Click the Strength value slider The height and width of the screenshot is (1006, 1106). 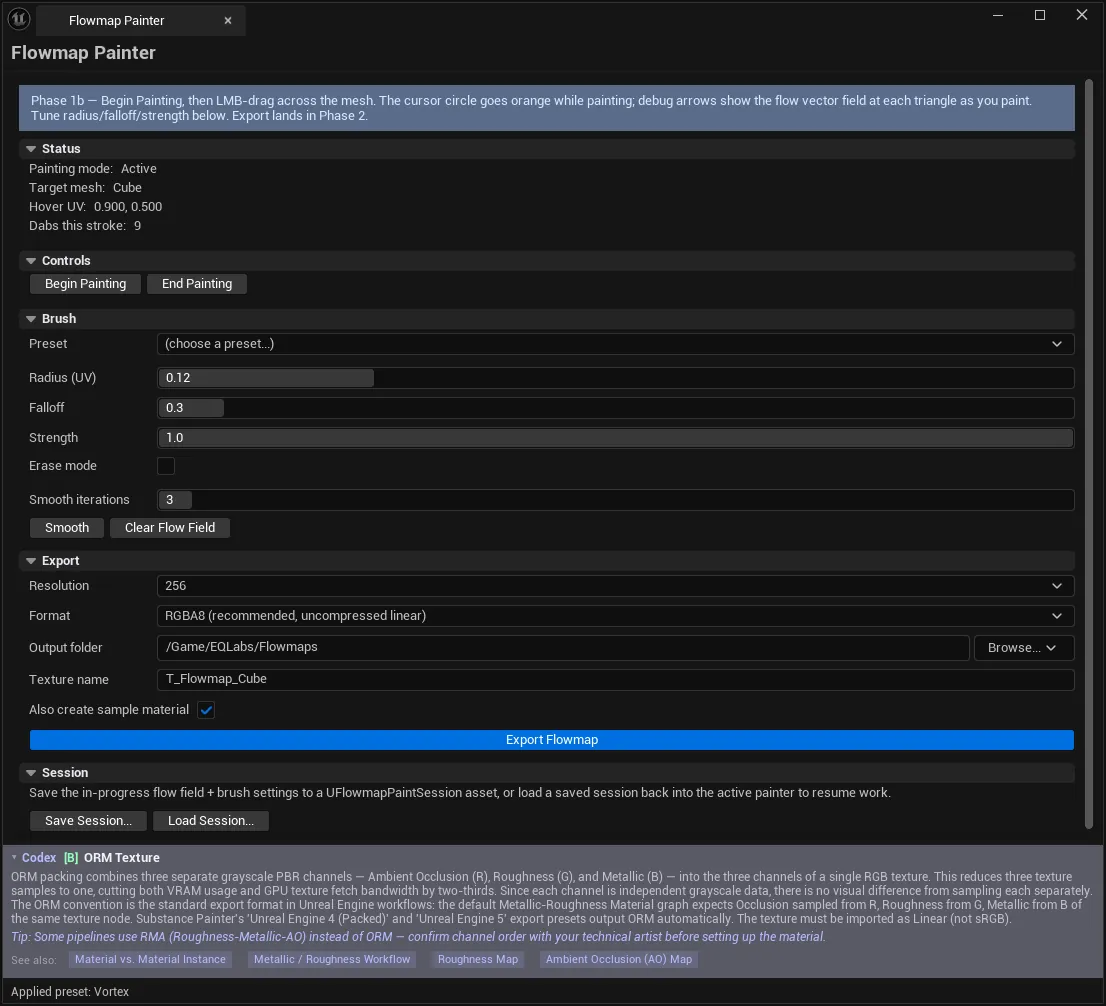point(615,438)
